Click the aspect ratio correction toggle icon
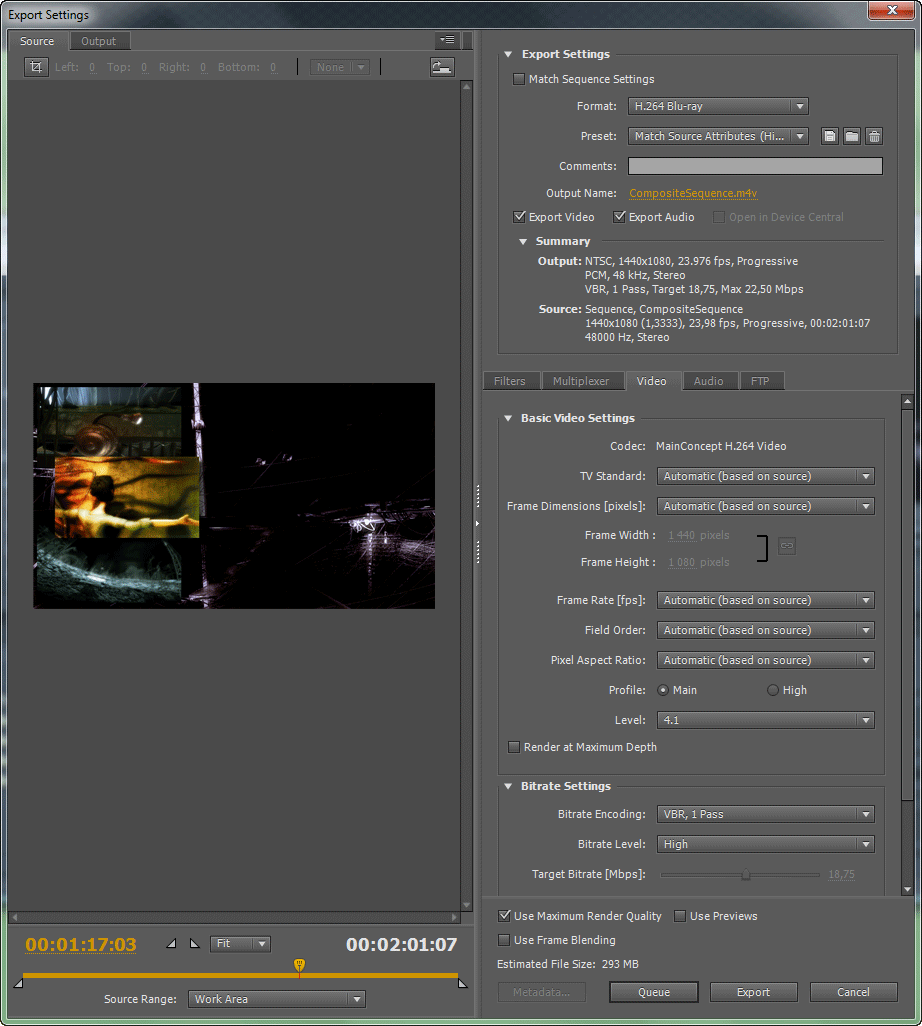Viewport: 922px width, 1026px height. click(x=441, y=67)
